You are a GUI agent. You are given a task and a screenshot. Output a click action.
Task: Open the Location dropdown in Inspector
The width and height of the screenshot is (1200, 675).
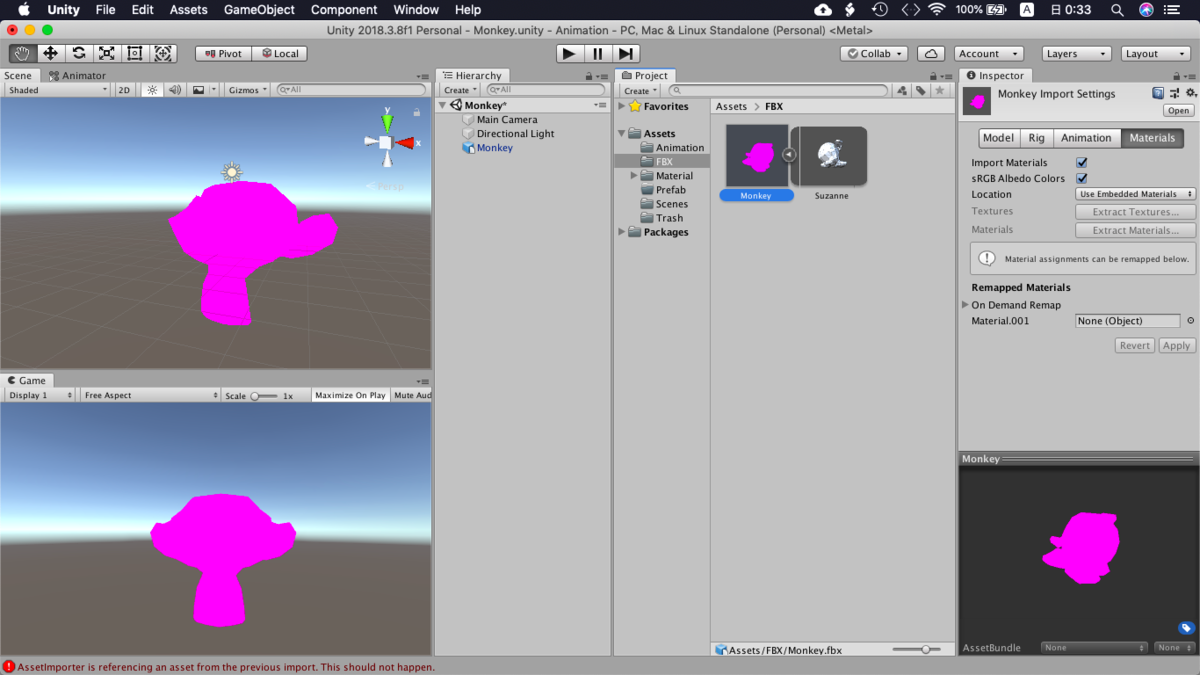[x=1136, y=194]
